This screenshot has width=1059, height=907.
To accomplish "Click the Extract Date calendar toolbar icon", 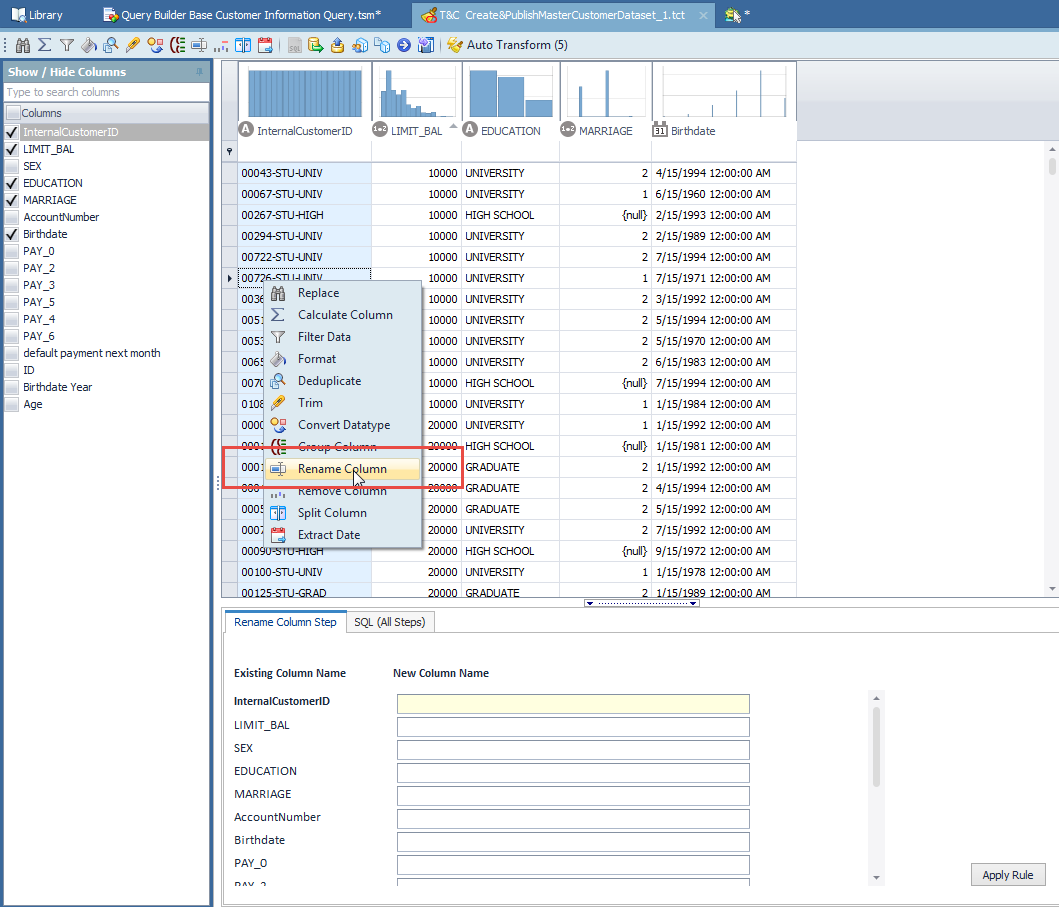I will [x=265, y=45].
